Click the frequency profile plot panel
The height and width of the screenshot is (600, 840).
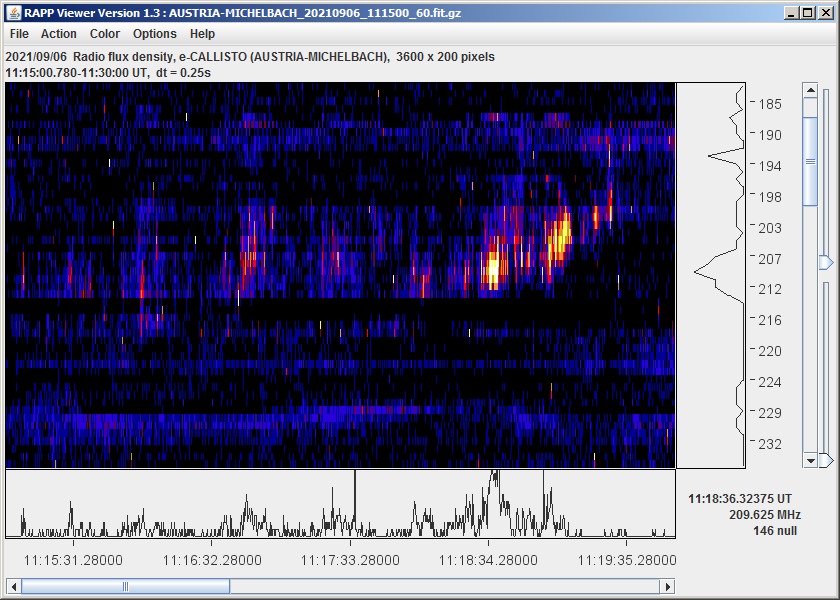tap(711, 275)
